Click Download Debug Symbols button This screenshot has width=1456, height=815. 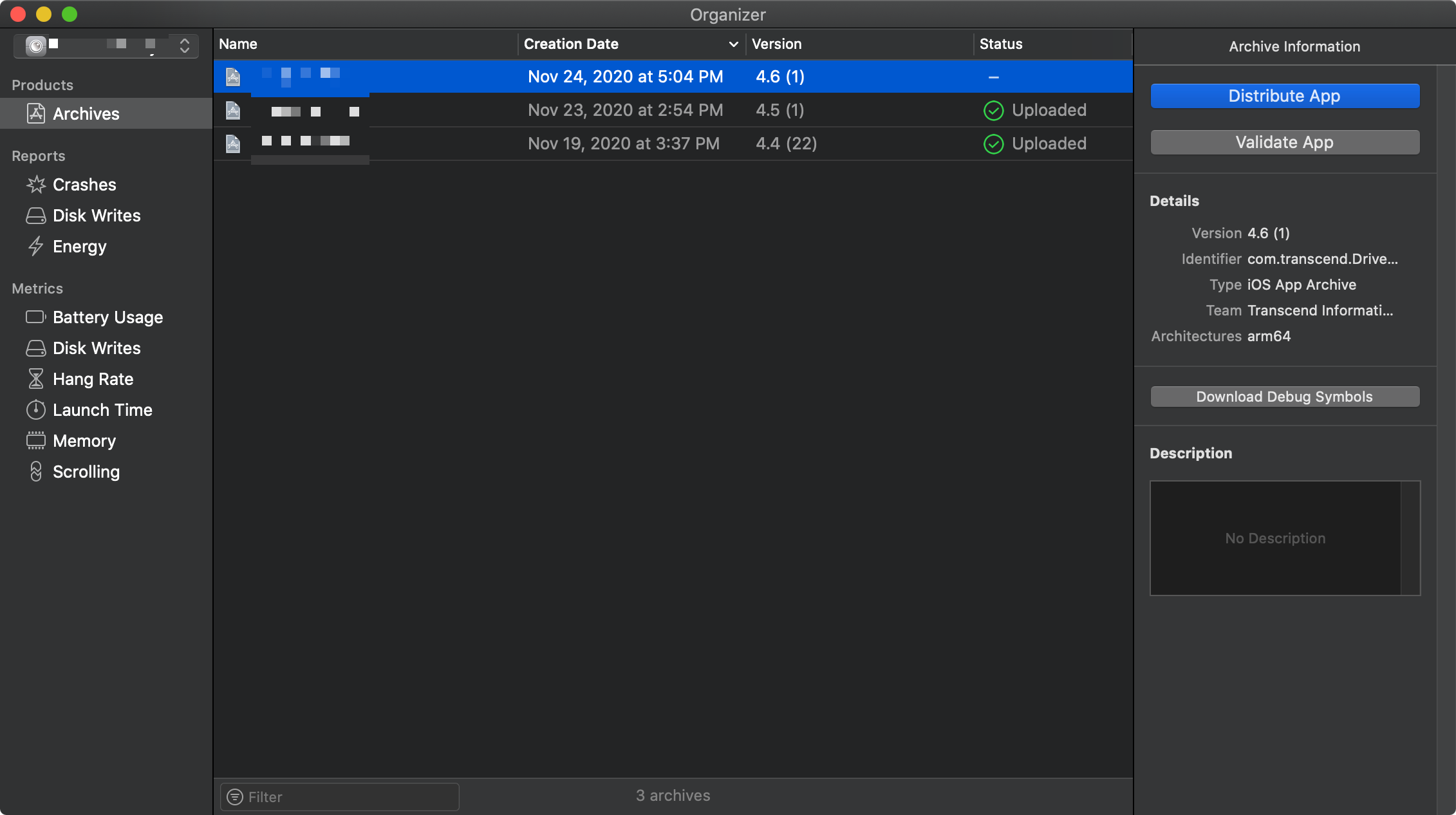(x=1285, y=397)
